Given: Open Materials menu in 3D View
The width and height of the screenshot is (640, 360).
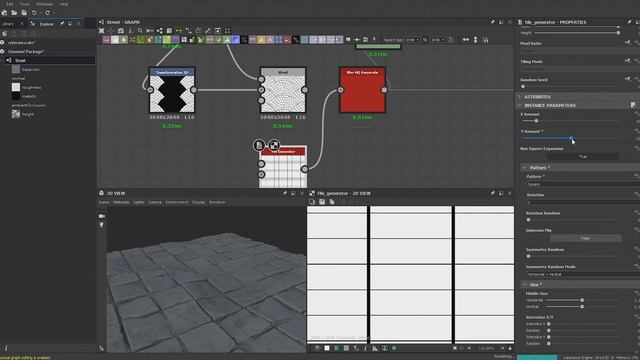Looking at the screenshot, I should 121,202.
